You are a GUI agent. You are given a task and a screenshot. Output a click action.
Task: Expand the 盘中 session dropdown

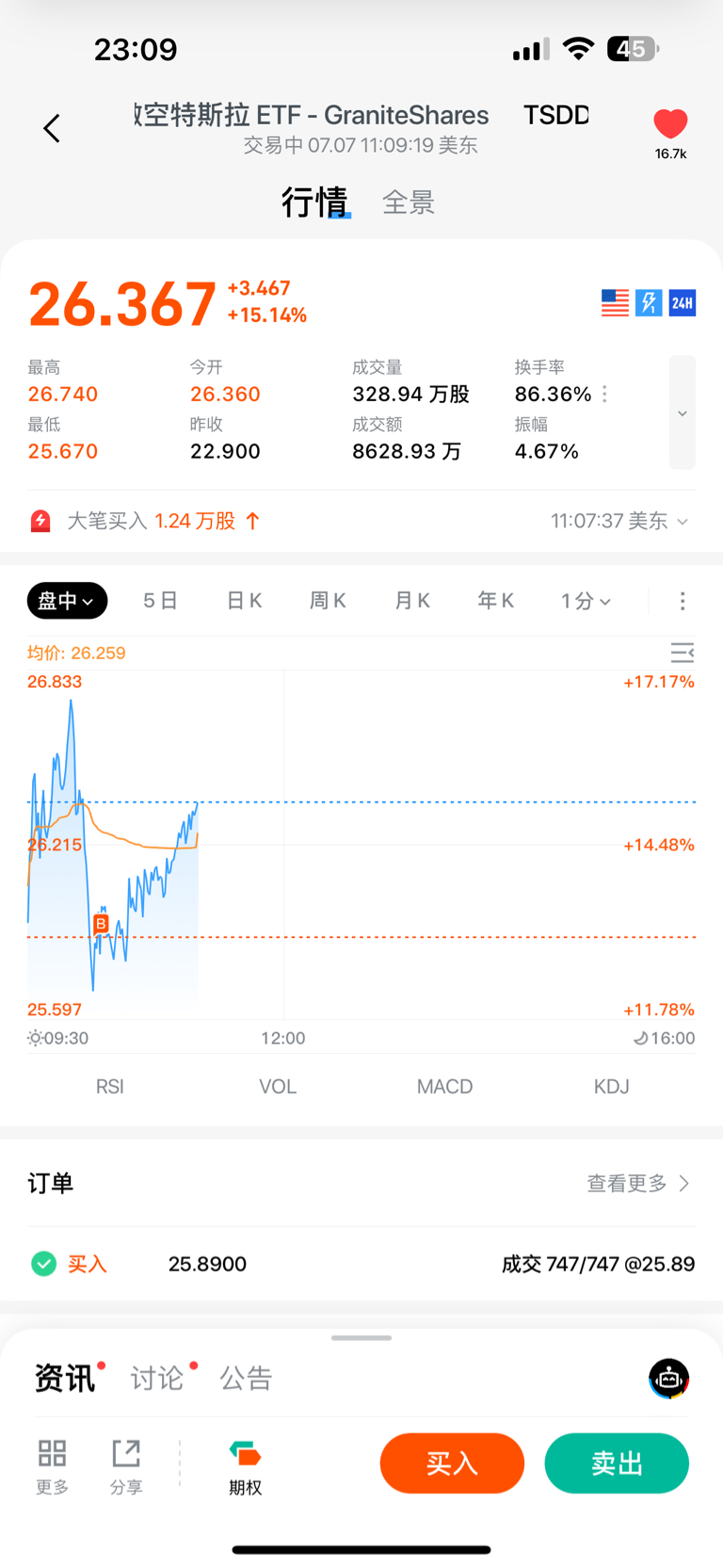[67, 601]
